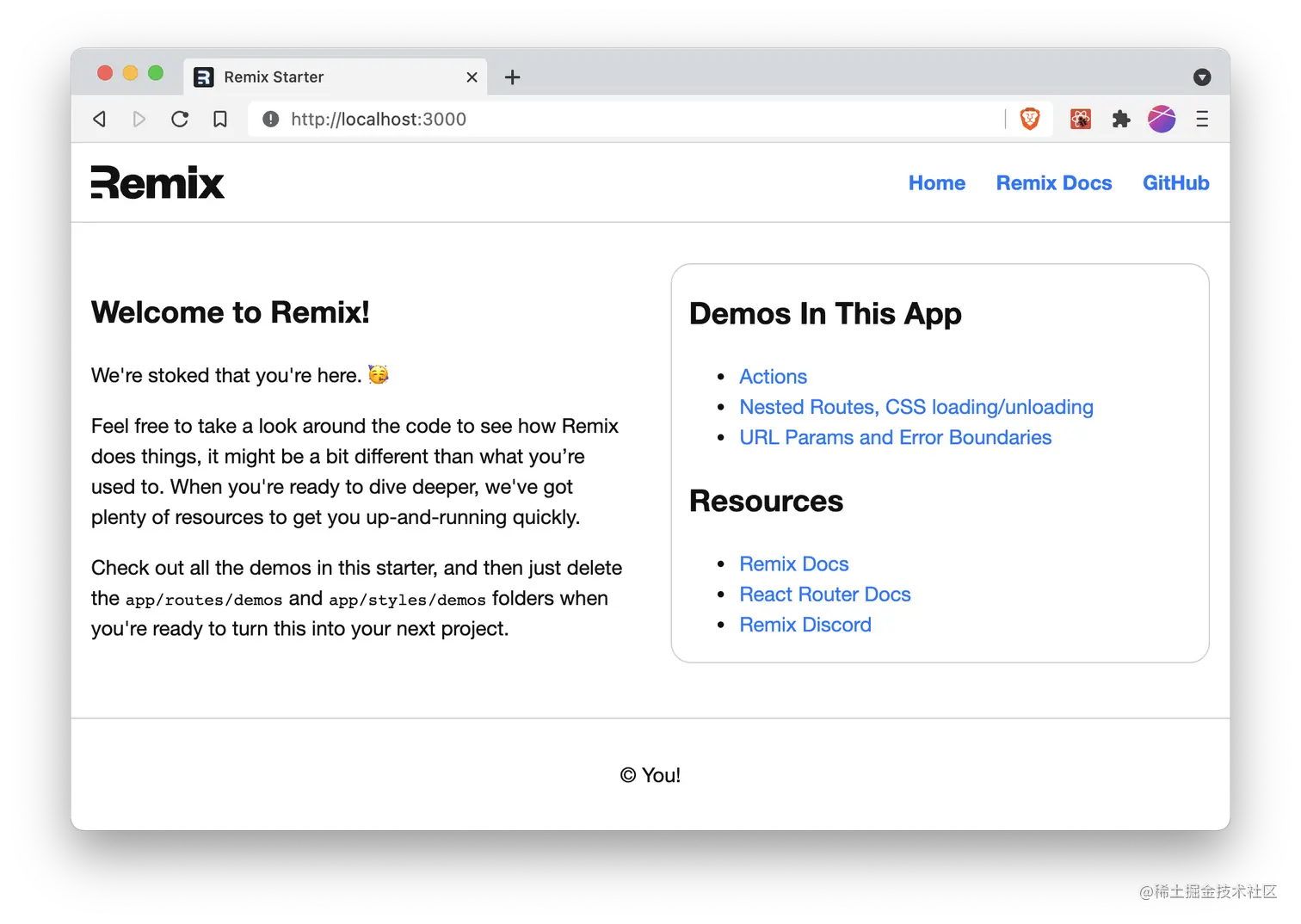The image size is (1301, 924).
Task: Open the Brave Shields lion icon
Action: [x=1030, y=119]
